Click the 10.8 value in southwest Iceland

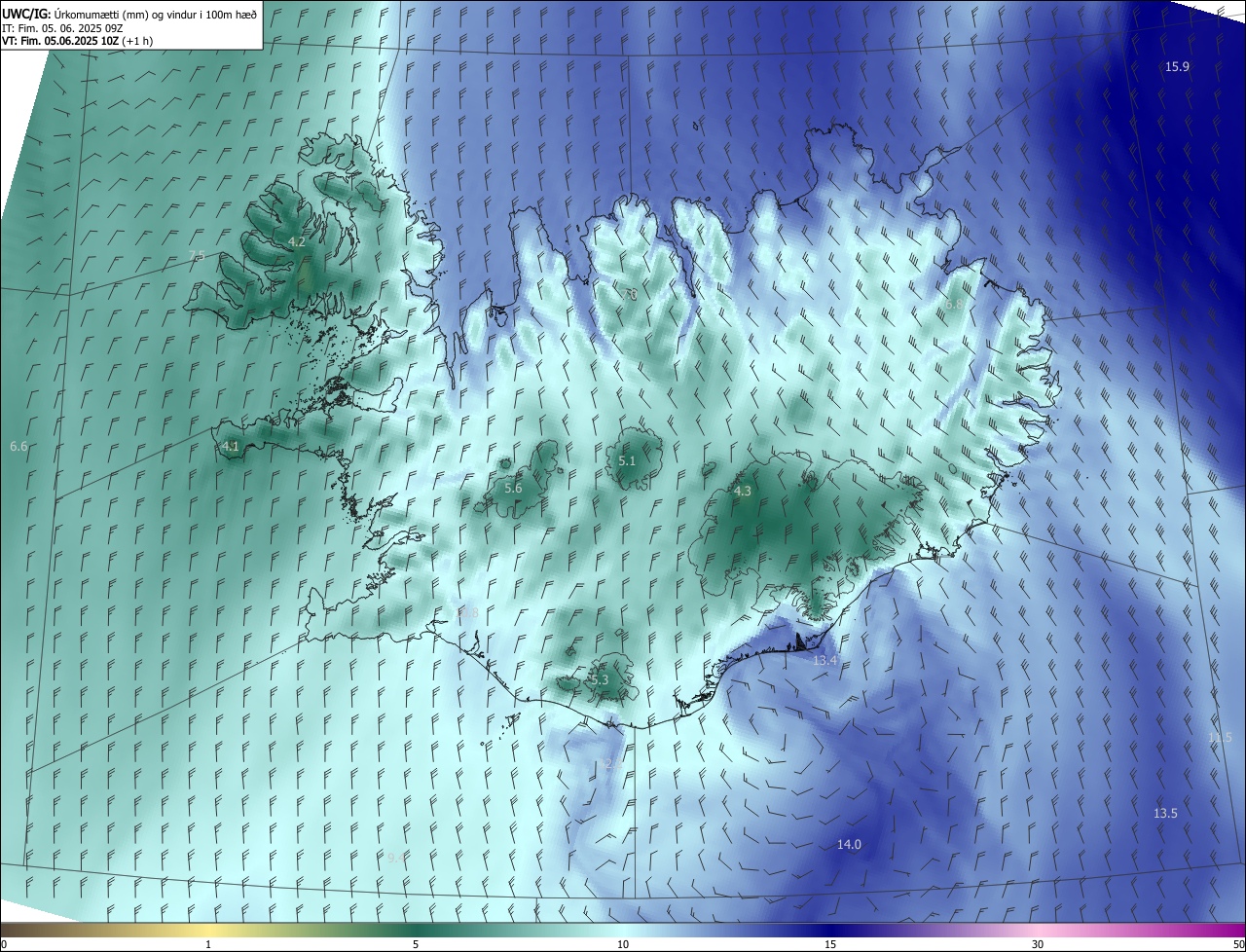[466, 612]
